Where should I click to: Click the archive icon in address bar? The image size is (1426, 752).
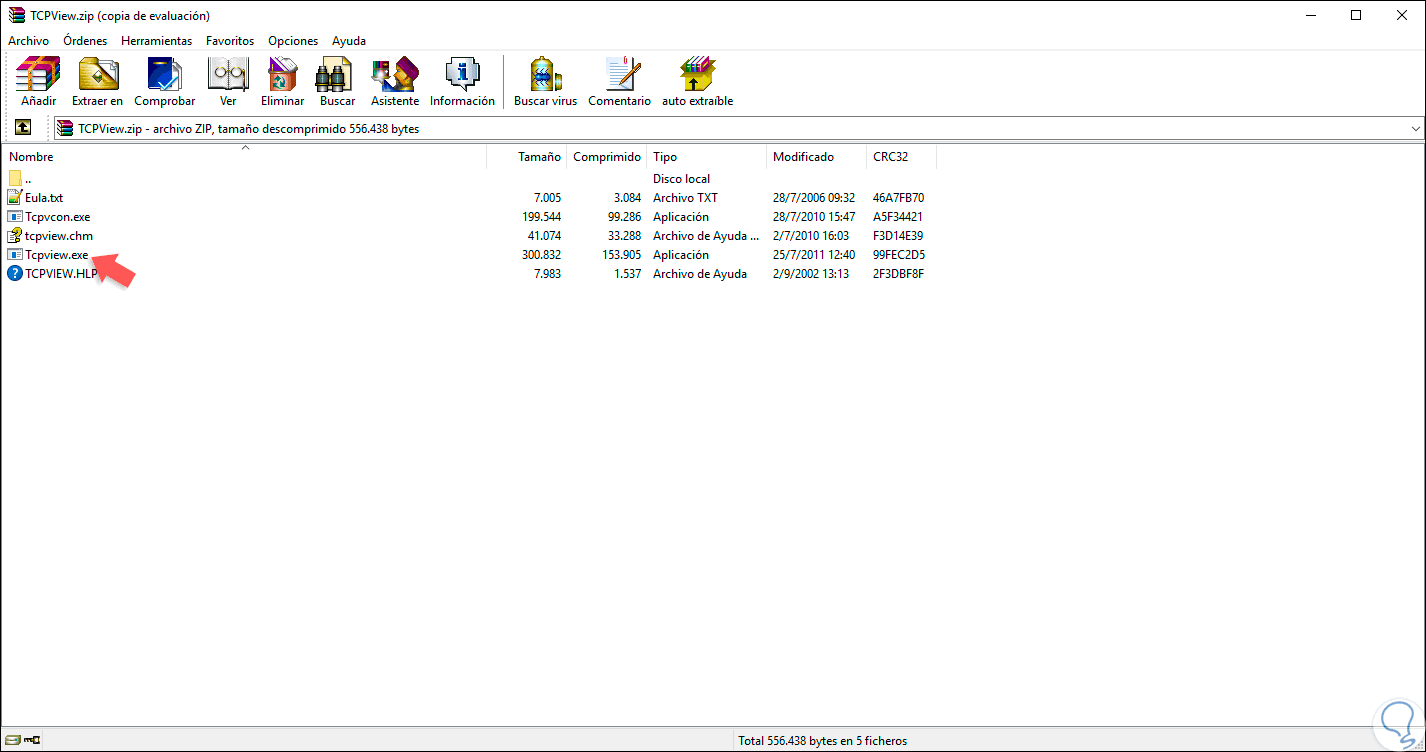[65, 128]
